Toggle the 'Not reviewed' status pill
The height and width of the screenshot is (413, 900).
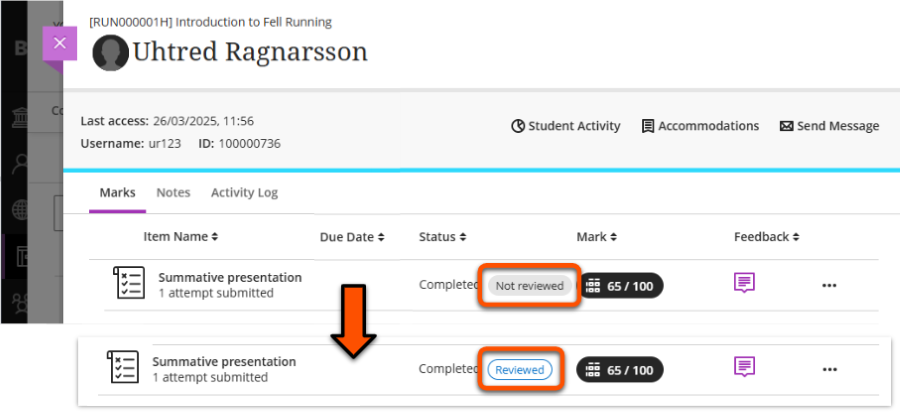530,286
